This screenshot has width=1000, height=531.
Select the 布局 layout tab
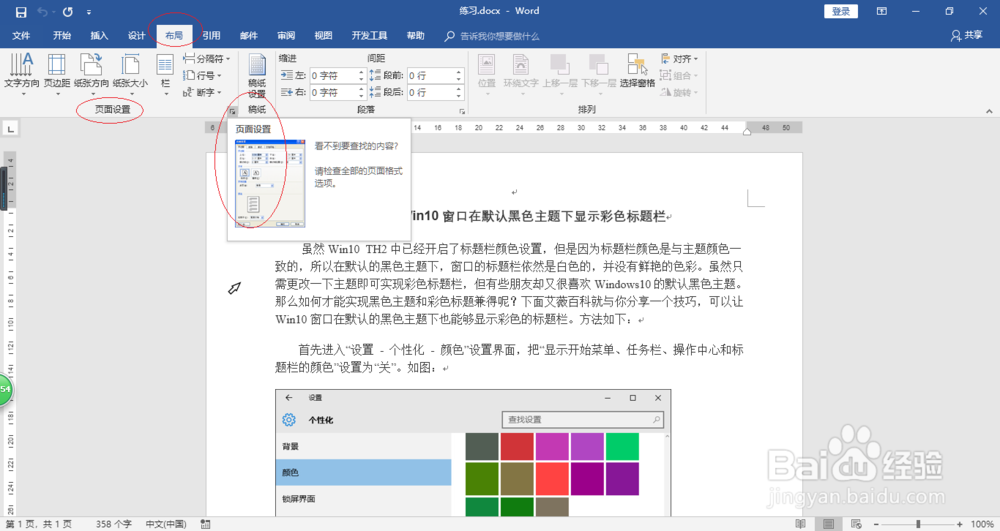click(174, 36)
